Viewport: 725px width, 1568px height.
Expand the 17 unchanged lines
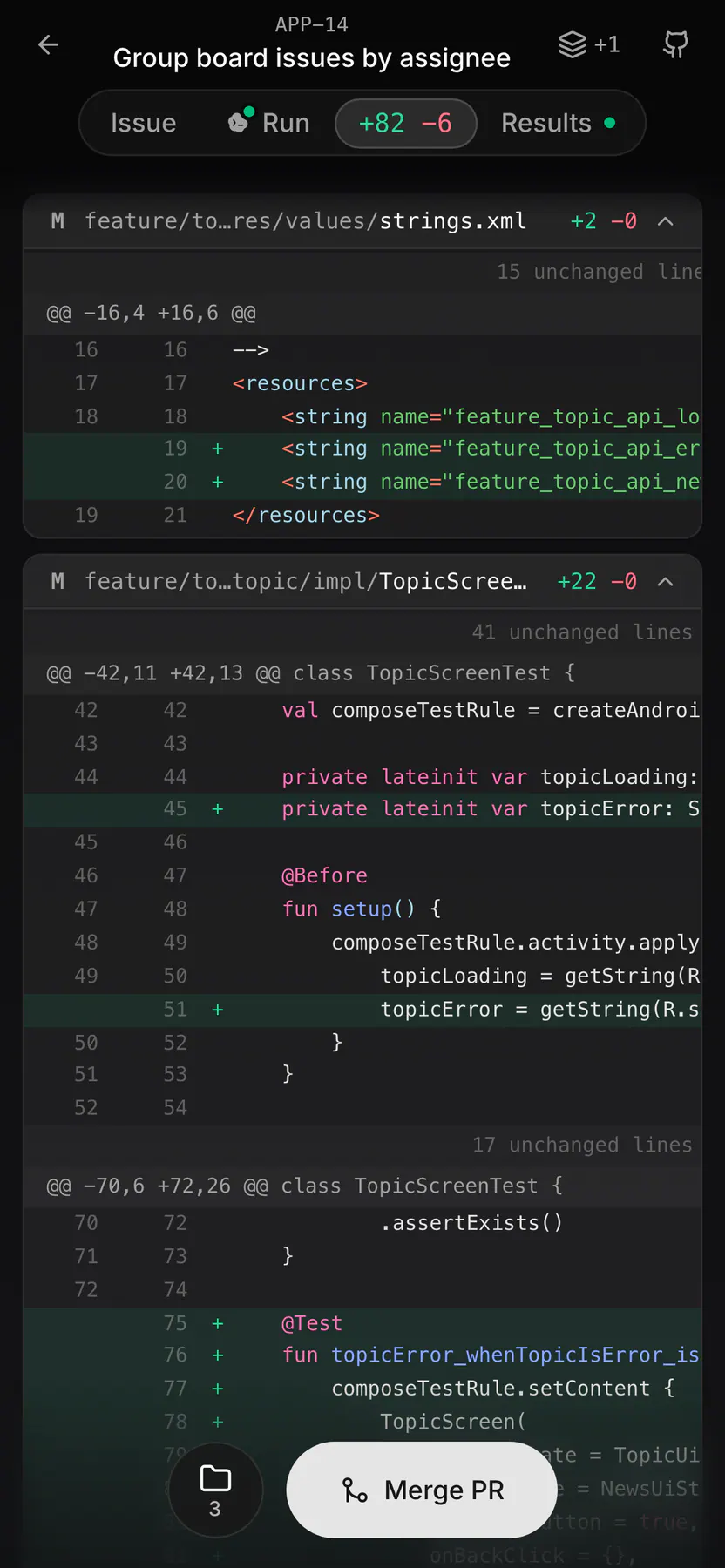point(362,1145)
